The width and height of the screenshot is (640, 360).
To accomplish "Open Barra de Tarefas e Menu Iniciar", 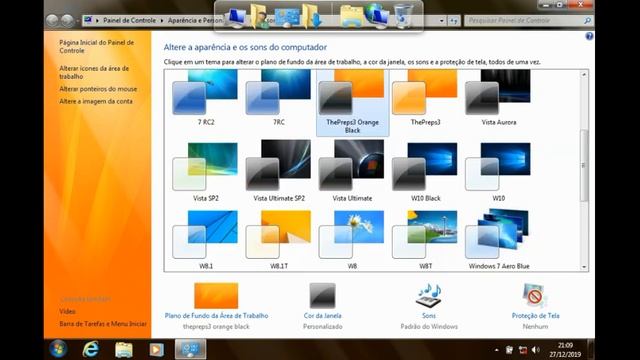I will pyautogui.click(x=103, y=324).
